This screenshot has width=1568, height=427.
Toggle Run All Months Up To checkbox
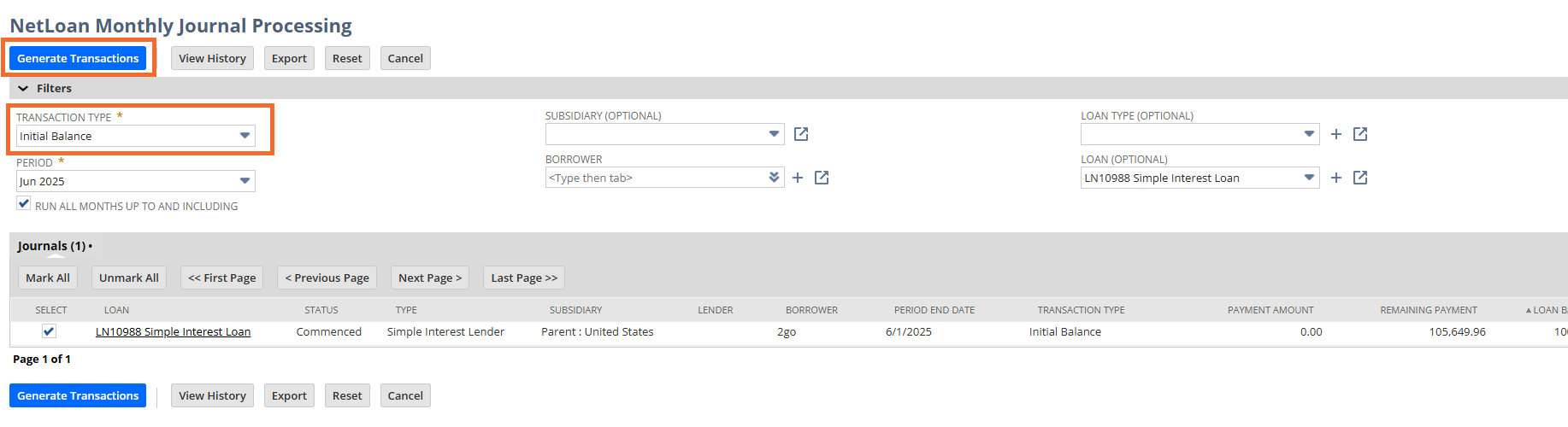pyautogui.click(x=24, y=204)
